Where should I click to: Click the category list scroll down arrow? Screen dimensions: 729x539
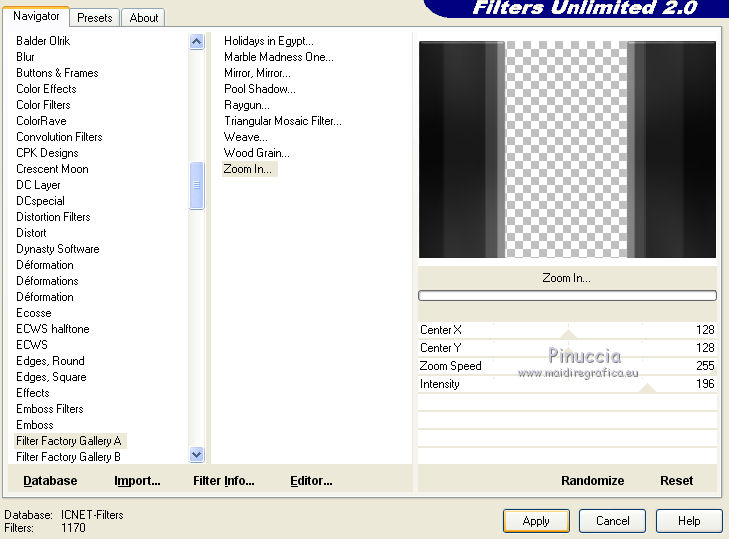(197, 454)
